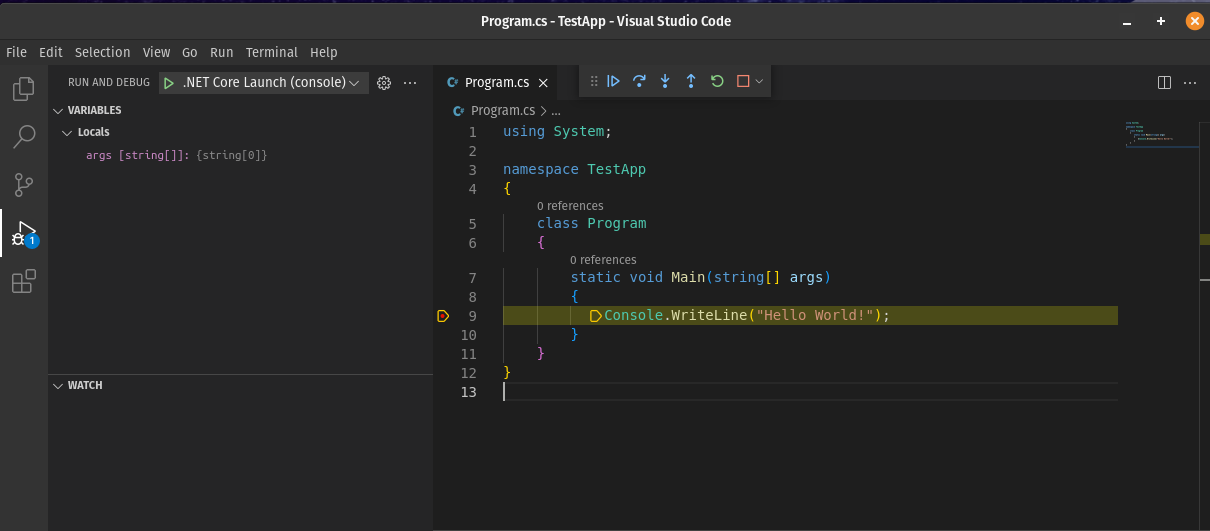Split the editor to the right
The width and height of the screenshot is (1210, 531).
point(1164,82)
